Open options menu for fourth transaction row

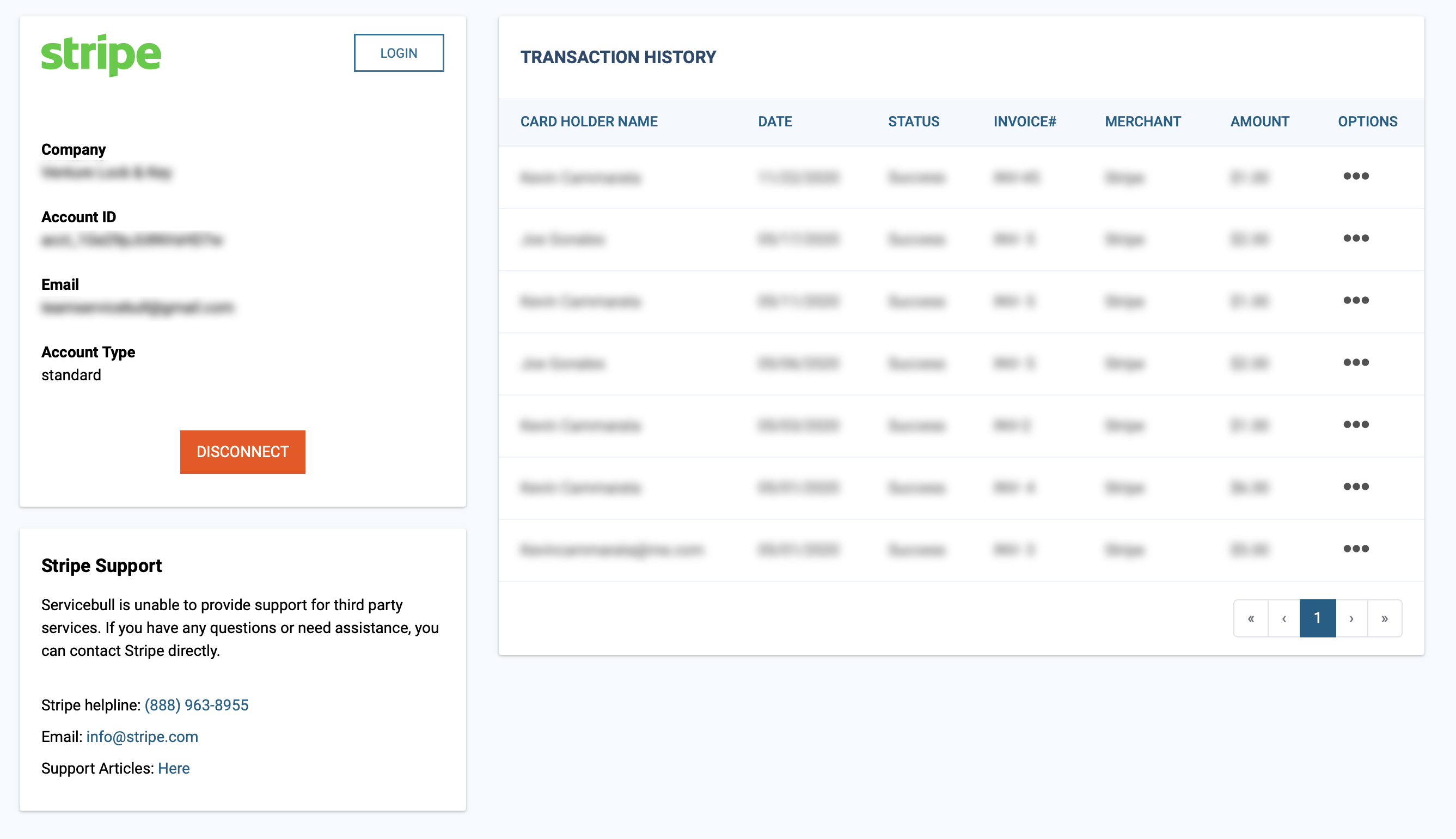point(1356,362)
